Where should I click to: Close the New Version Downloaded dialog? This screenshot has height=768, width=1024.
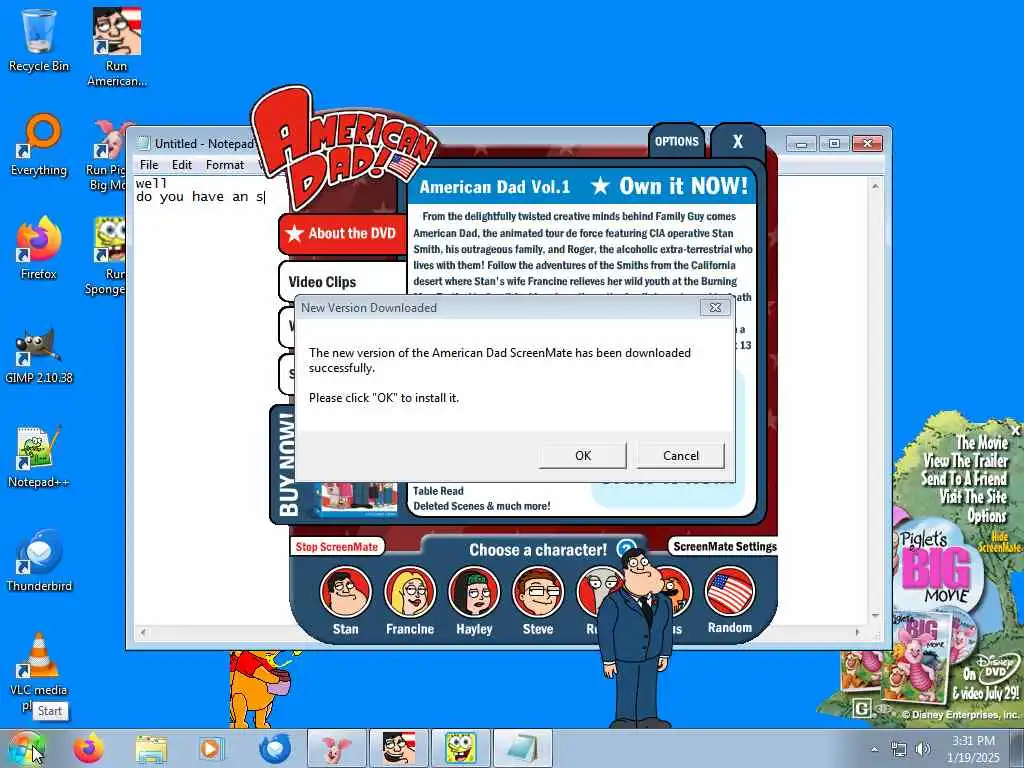[x=715, y=308]
